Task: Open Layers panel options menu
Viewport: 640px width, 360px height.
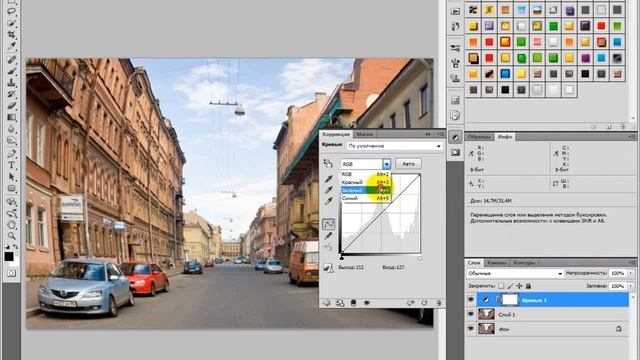Action: point(632,262)
